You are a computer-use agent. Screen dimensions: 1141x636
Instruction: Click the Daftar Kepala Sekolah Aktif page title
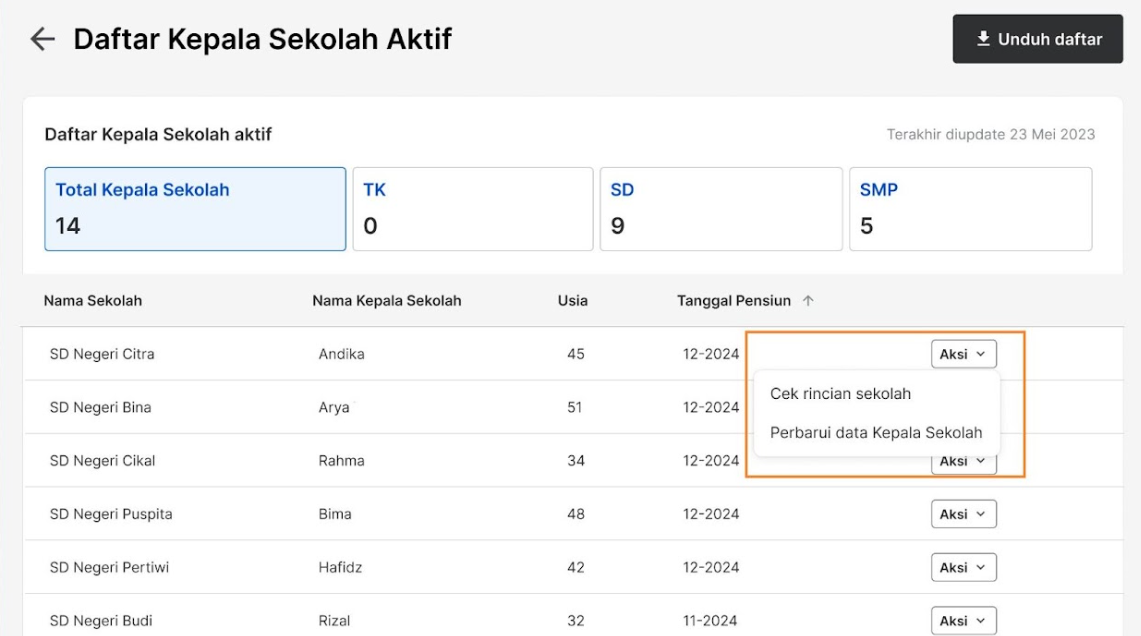pos(263,39)
